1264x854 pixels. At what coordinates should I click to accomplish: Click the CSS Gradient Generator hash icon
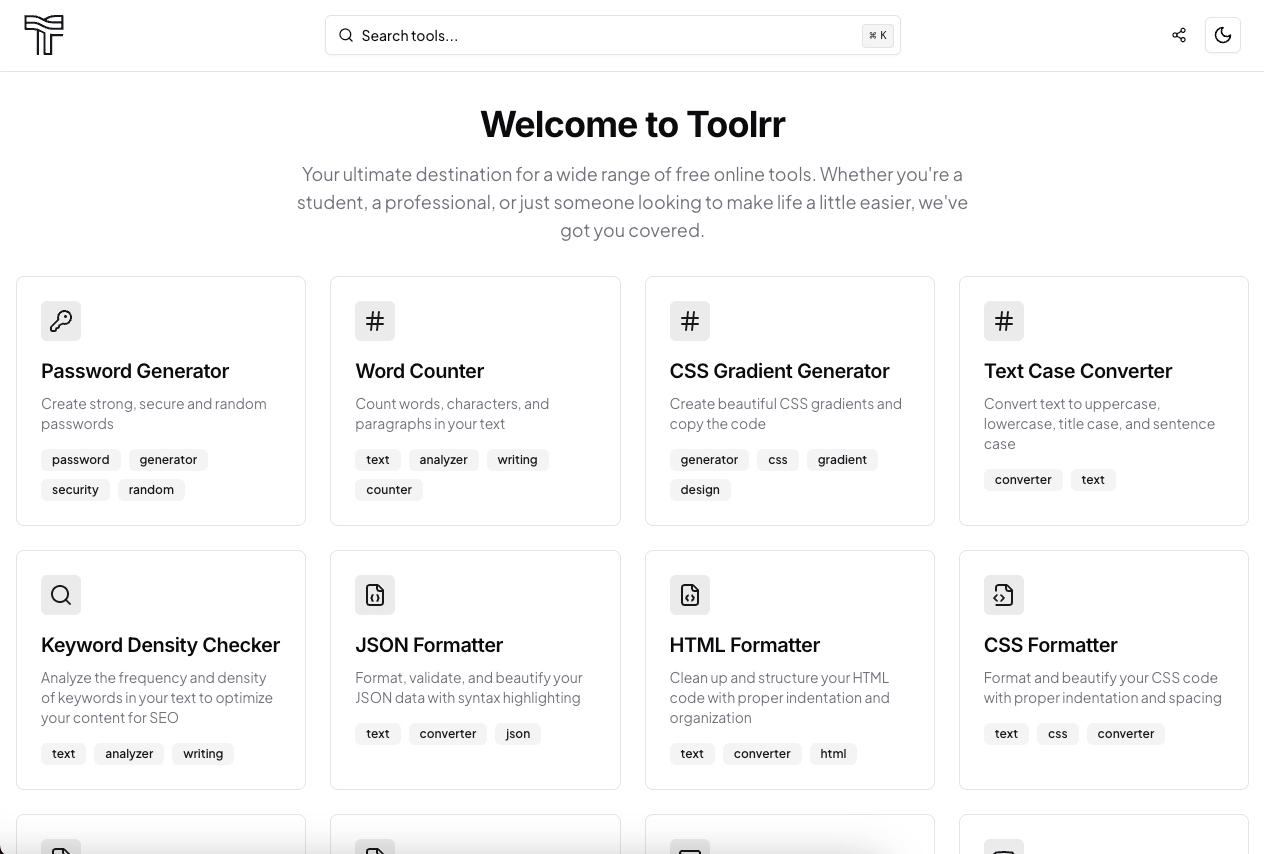pos(690,321)
